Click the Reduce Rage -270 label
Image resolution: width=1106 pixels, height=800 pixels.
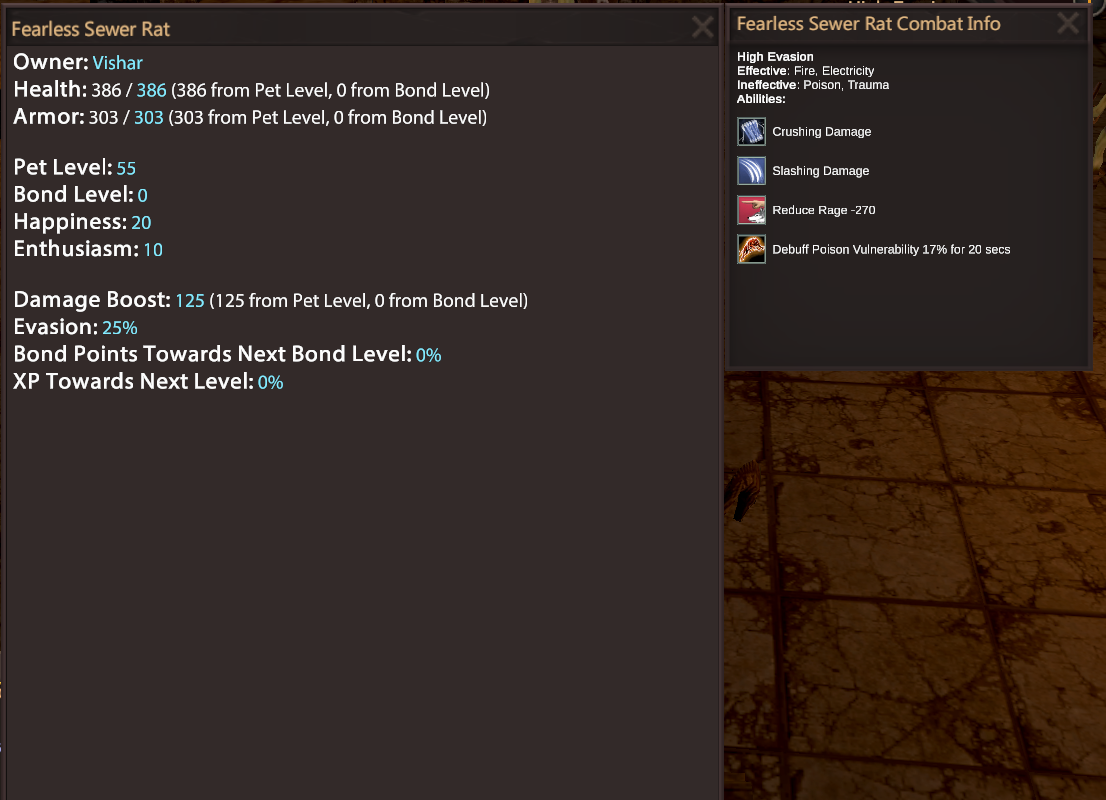(824, 210)
